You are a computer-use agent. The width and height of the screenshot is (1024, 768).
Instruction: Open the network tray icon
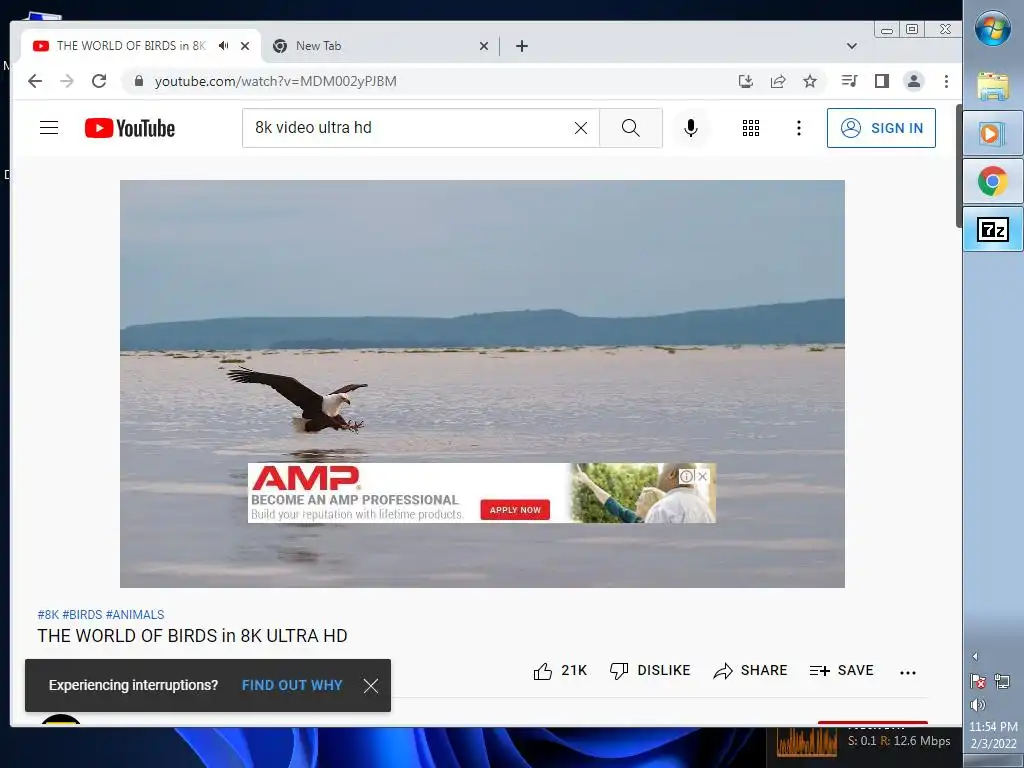1001,682
